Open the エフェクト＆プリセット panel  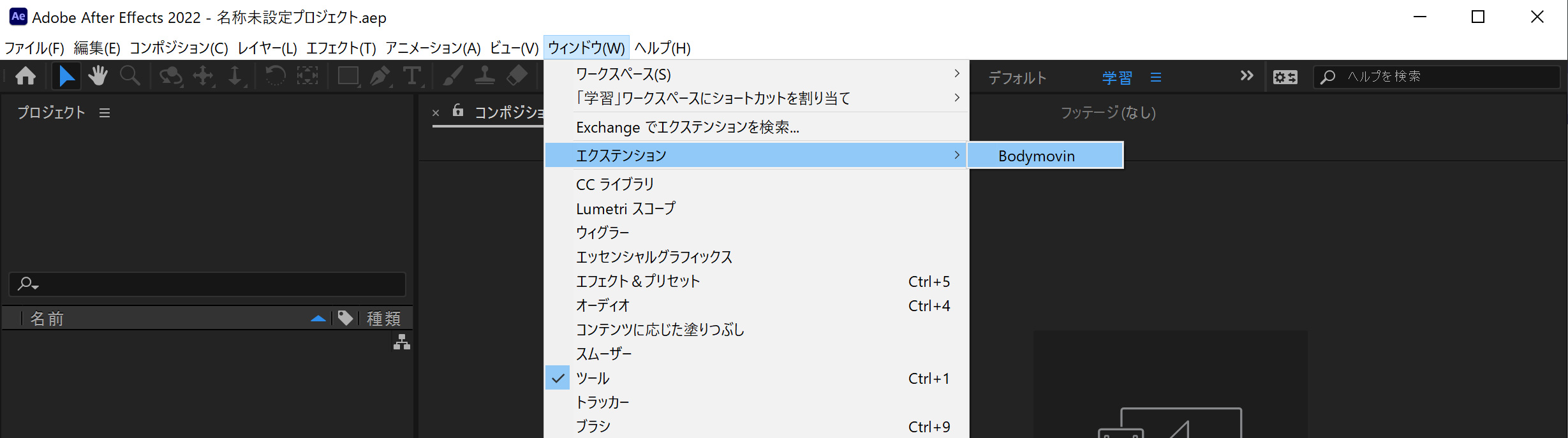[757, 281]
